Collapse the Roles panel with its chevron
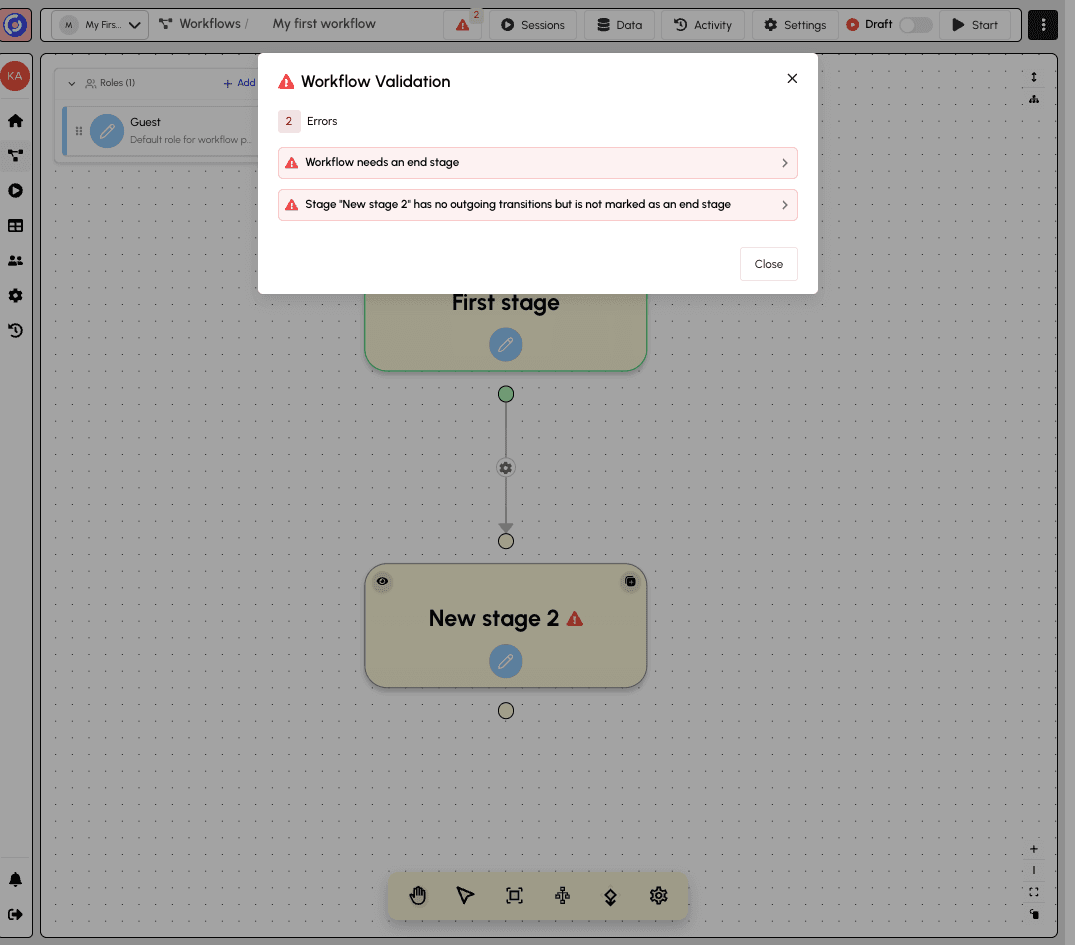This screenshot has width=1075, height=945. pyautogui.click(x=70, y=83)
